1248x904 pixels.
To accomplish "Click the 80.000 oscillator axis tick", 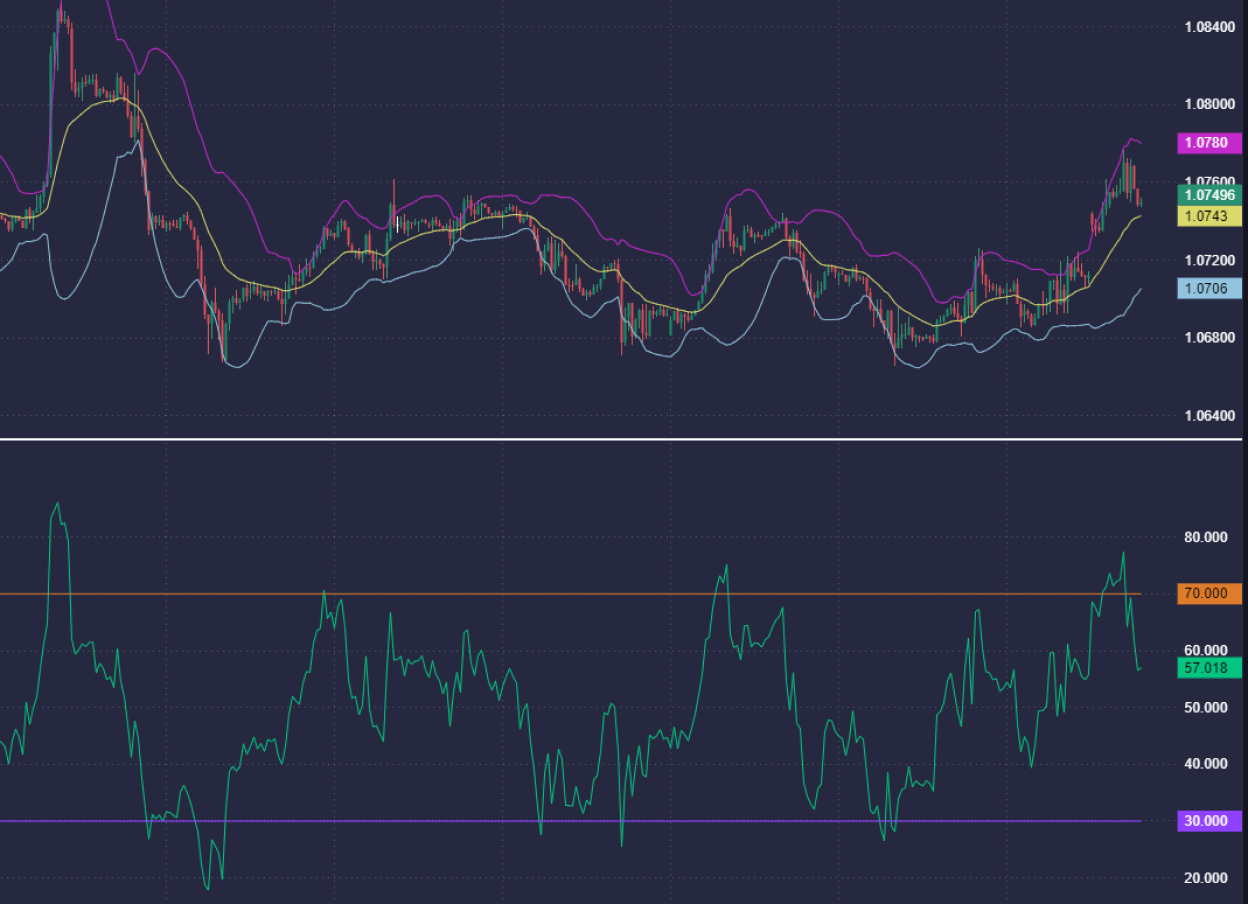I will click(x=1204, y=537).
